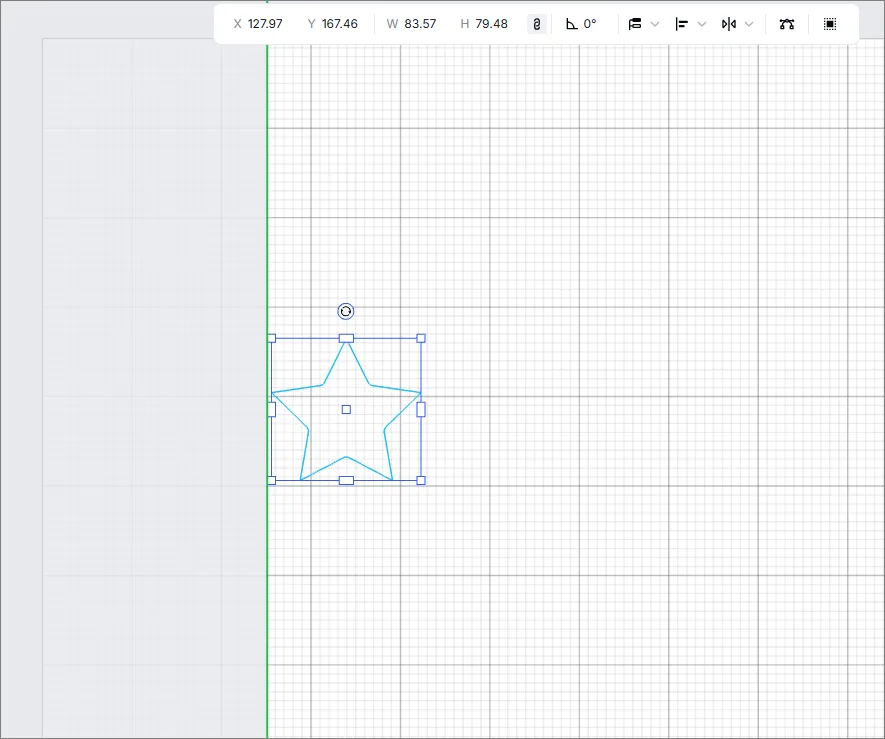The image size is (885, 739).
Task: Click the rotation angle value 0°
Action: tap(590, 24)
